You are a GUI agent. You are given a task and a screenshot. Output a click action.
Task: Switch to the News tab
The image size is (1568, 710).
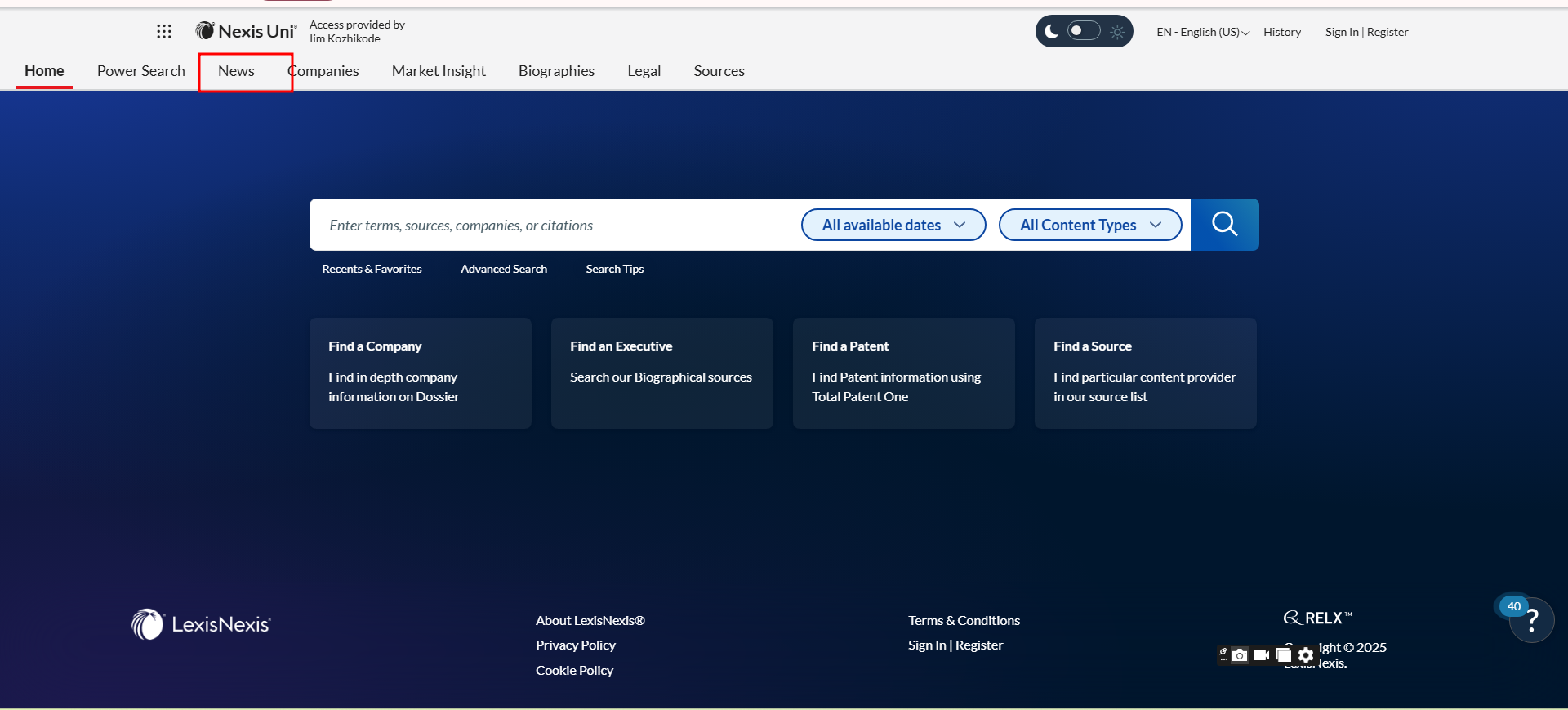[236, 71]
